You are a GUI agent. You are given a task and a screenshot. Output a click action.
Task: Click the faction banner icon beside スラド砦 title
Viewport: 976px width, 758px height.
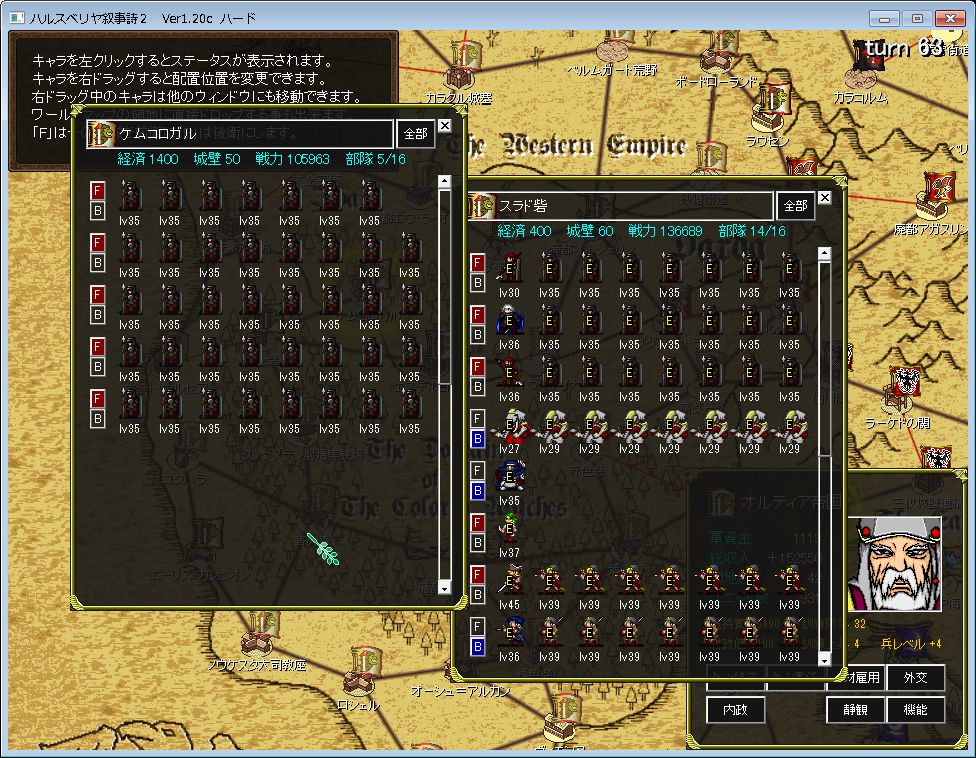tap(481, 206)
